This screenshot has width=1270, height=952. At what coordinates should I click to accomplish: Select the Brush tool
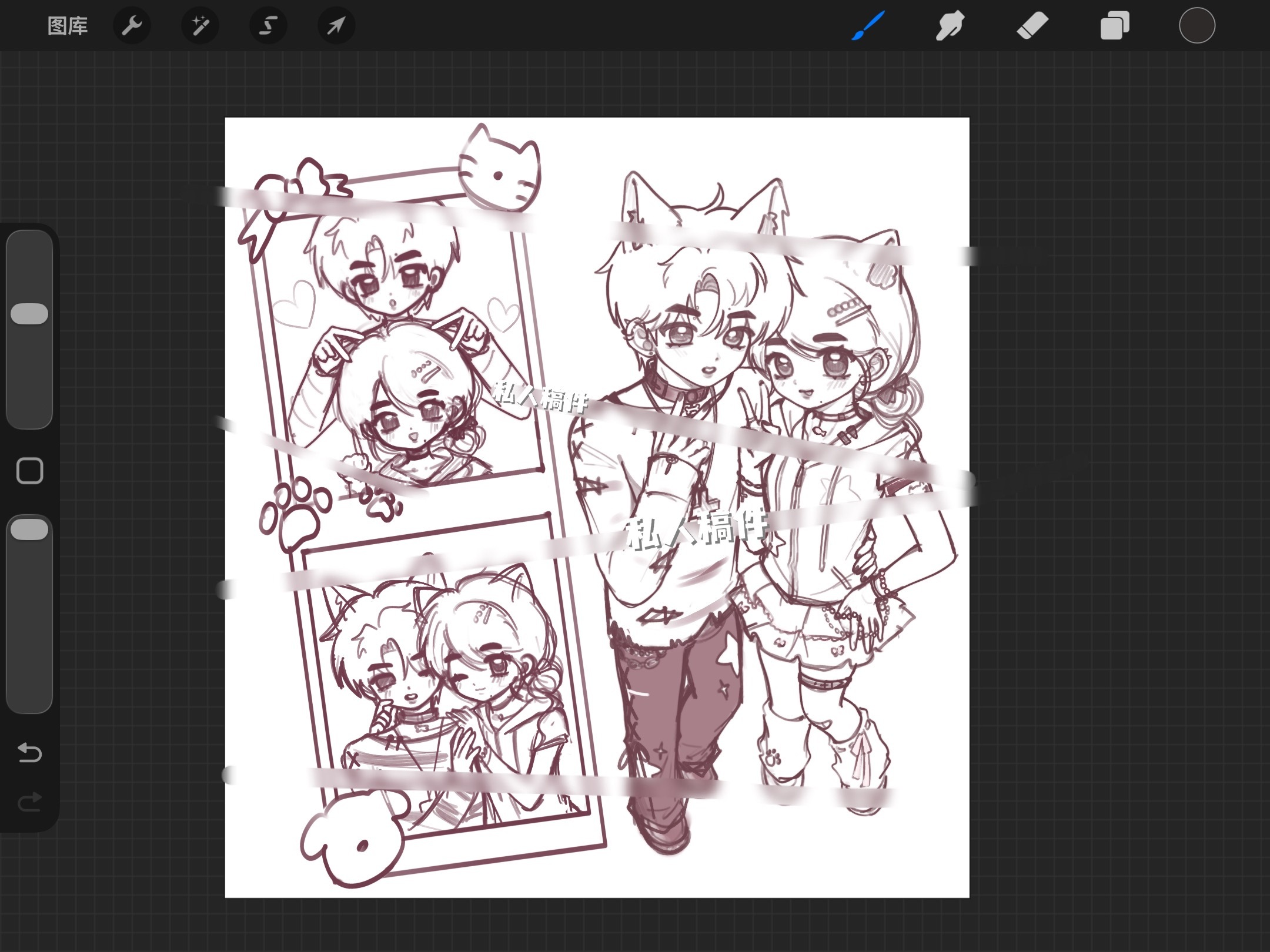point(868,26)
